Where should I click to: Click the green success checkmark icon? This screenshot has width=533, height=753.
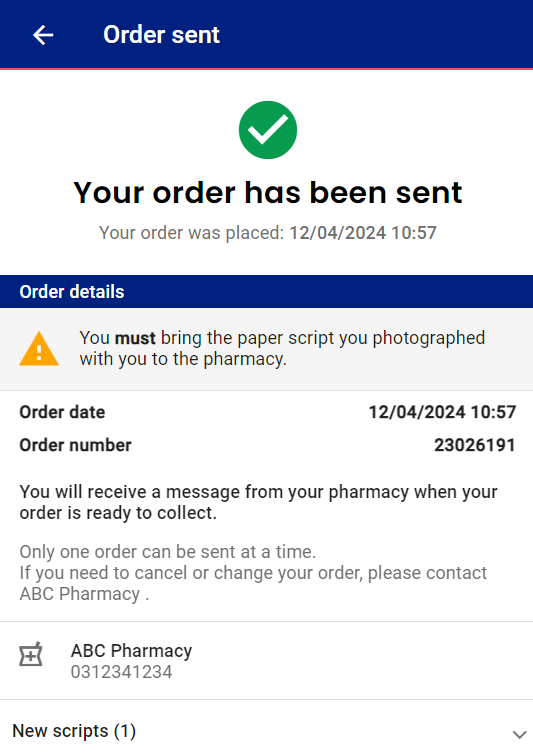[267, 130]
